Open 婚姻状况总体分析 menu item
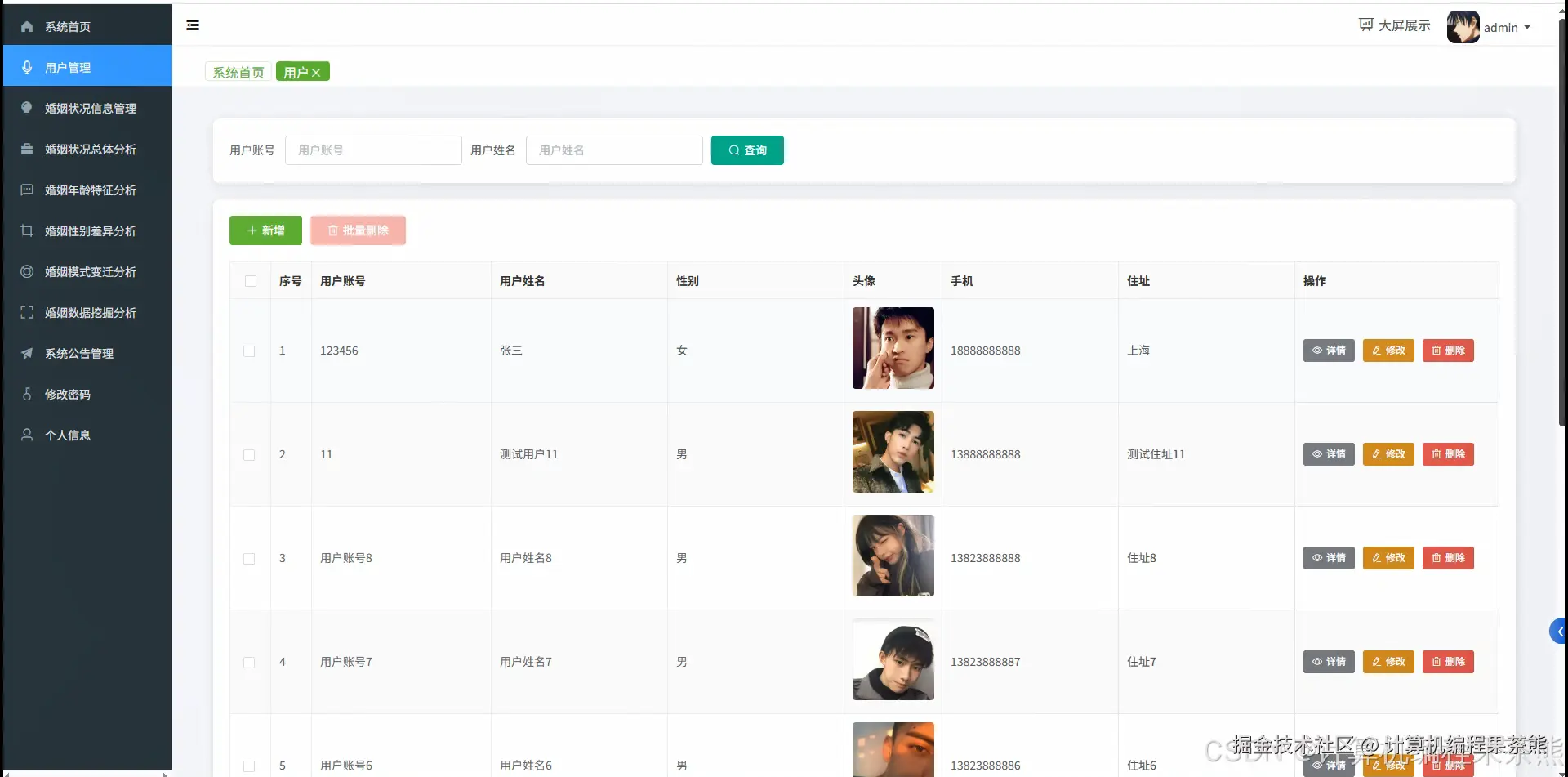This screenshot has width=1568, height=777. click(x=87, y=150)
